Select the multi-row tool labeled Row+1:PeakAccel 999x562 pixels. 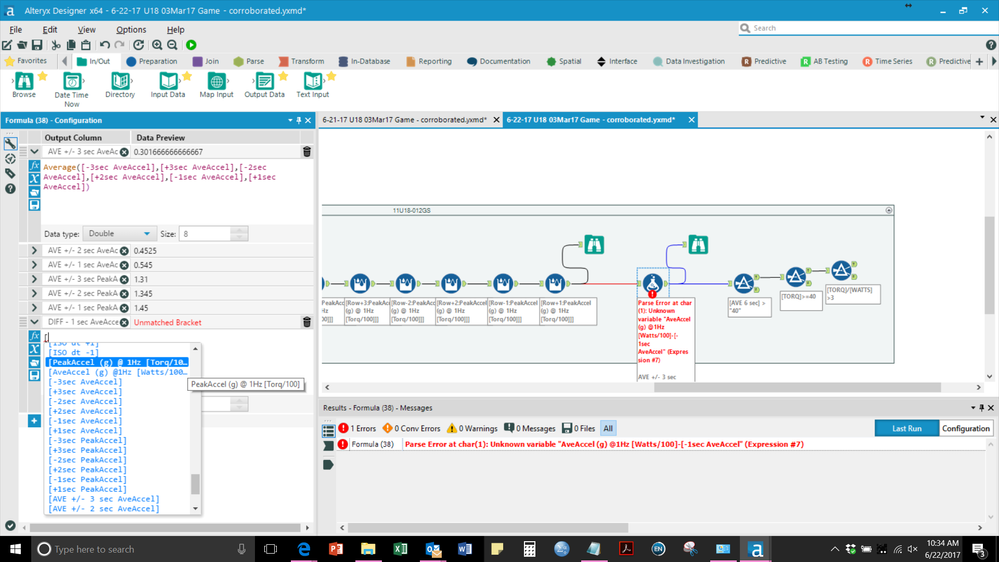click(x=554, y=284)
